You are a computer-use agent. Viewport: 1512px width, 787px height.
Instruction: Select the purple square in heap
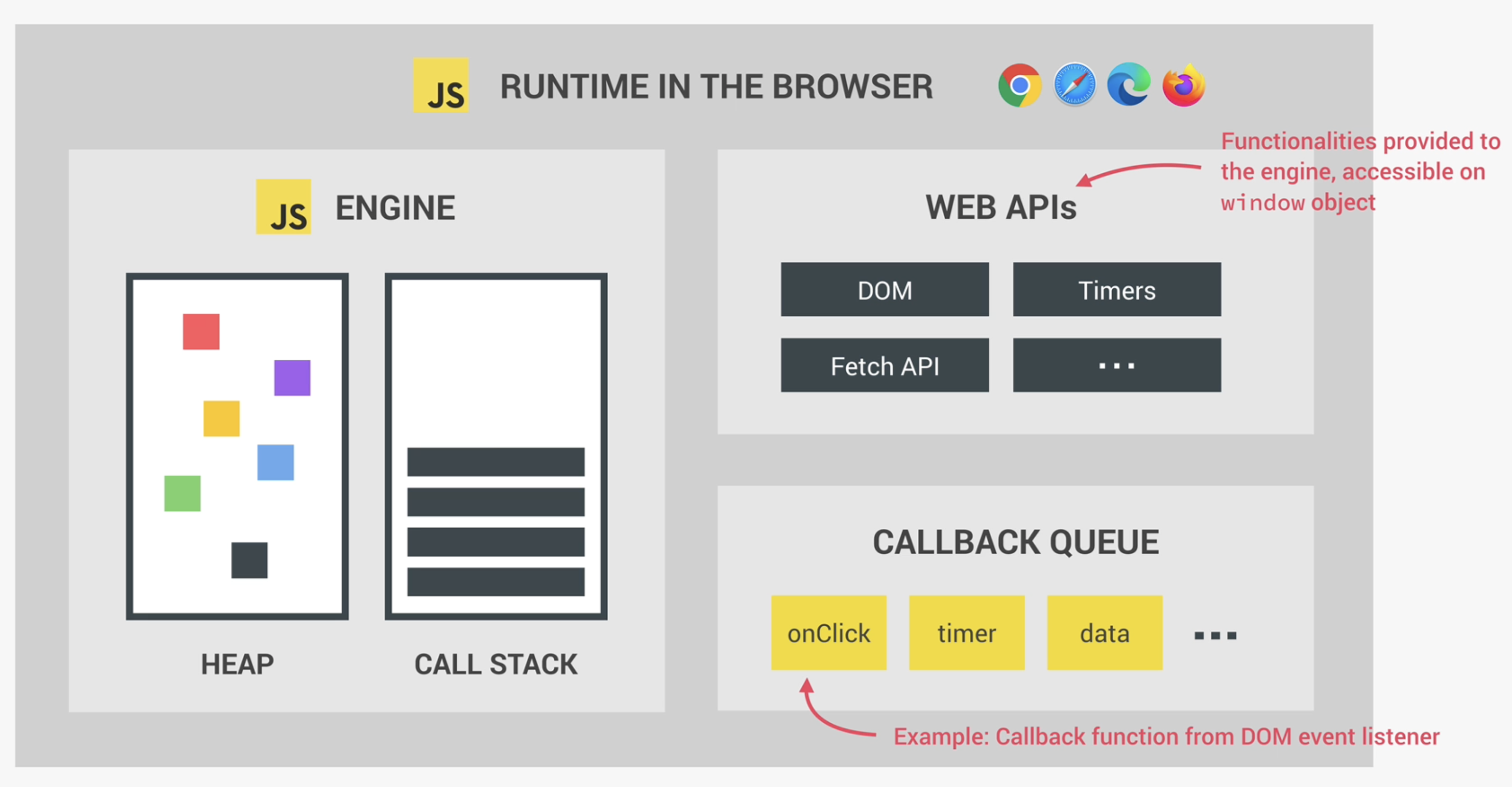tap(292, 378)
